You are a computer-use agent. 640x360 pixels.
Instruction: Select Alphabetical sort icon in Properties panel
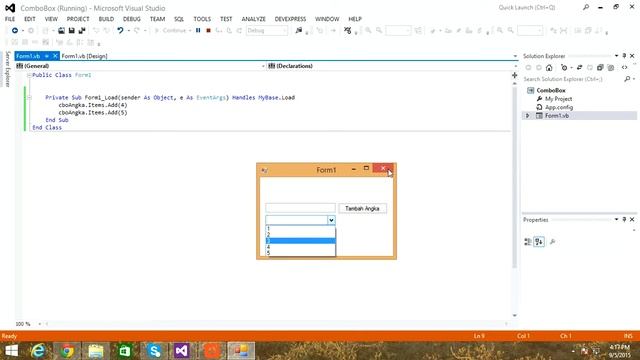pos(539,242)
